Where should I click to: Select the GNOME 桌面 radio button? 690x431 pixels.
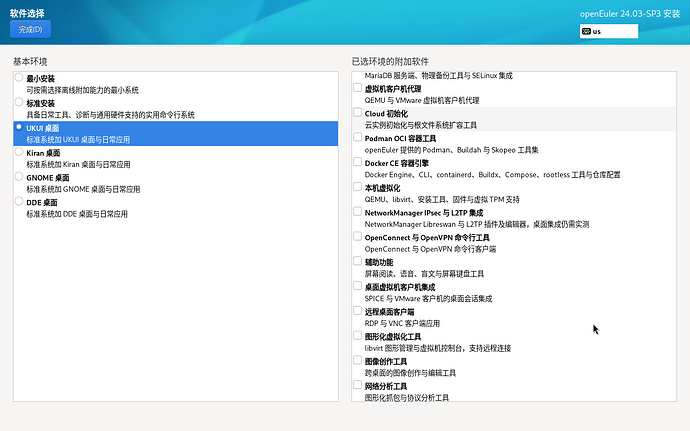point(19,177)
